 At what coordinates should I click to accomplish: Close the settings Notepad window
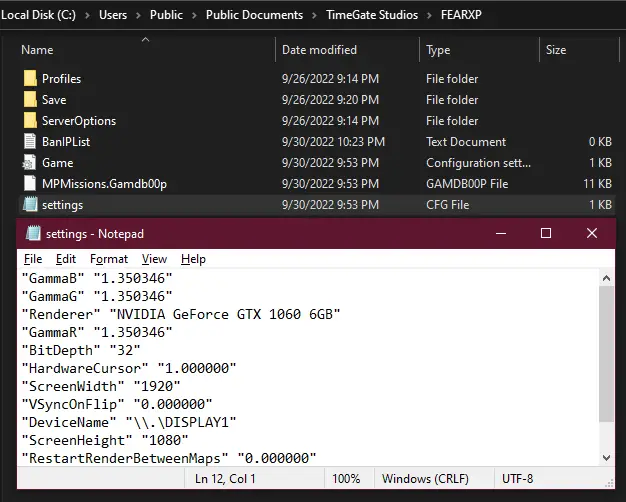(x=592, y=233)
